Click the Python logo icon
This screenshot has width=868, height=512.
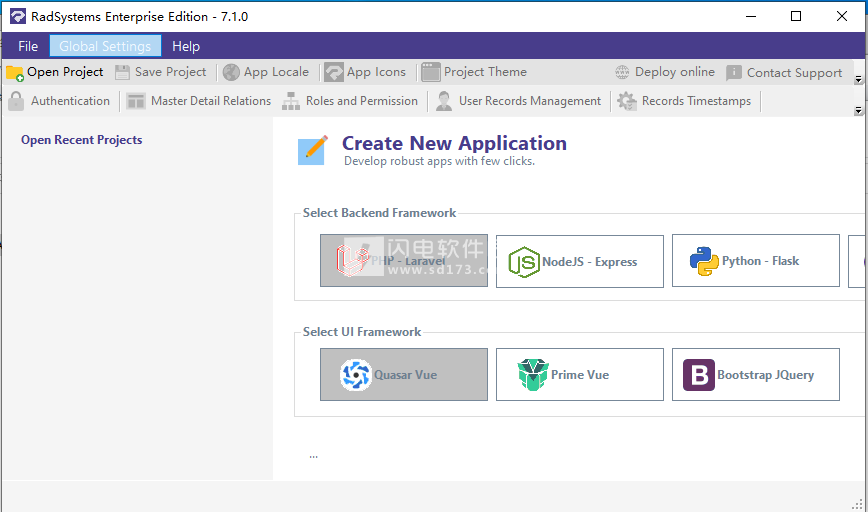pyautogui.click(x=704, y=261)
